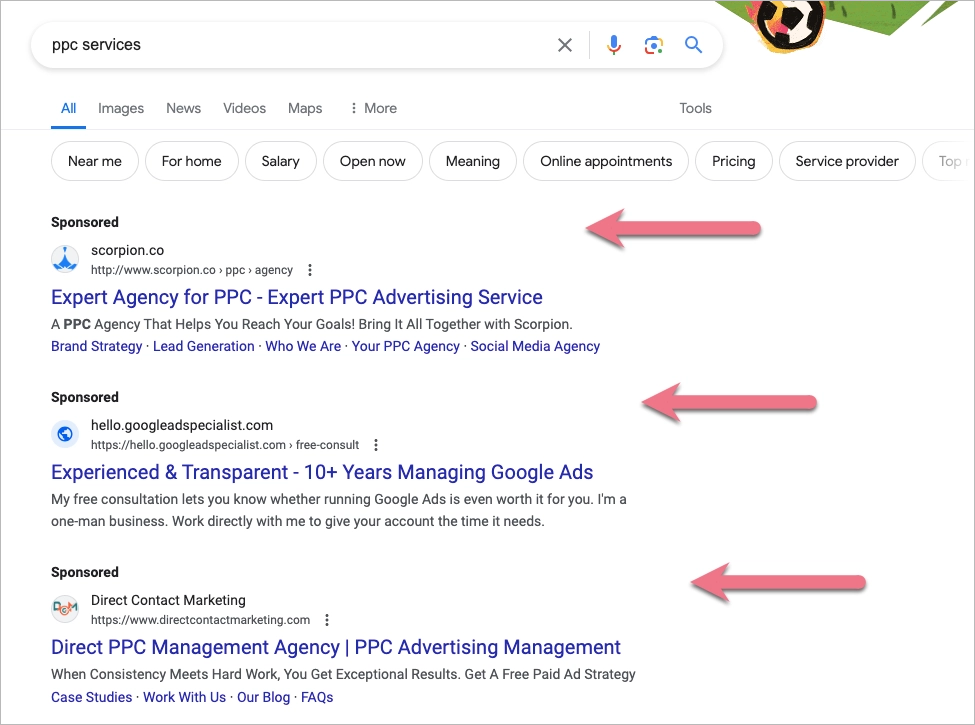Image resolution: width=975 pixels, height=725 pixels.
Task: Toggle the Pricing filter chip
Action: pos(733,161)
